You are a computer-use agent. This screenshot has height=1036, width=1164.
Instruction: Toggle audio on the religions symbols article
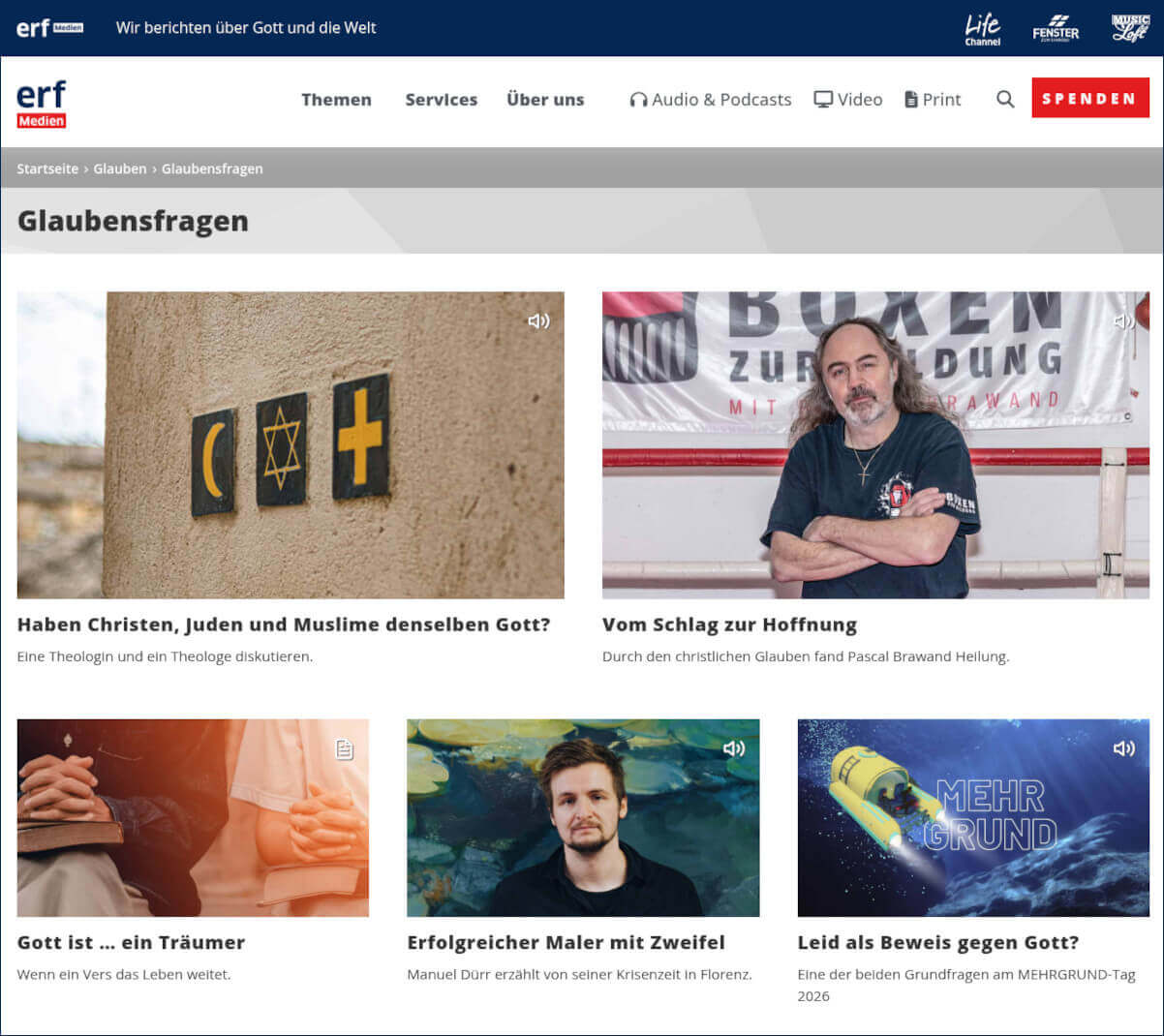click(539, 320)
